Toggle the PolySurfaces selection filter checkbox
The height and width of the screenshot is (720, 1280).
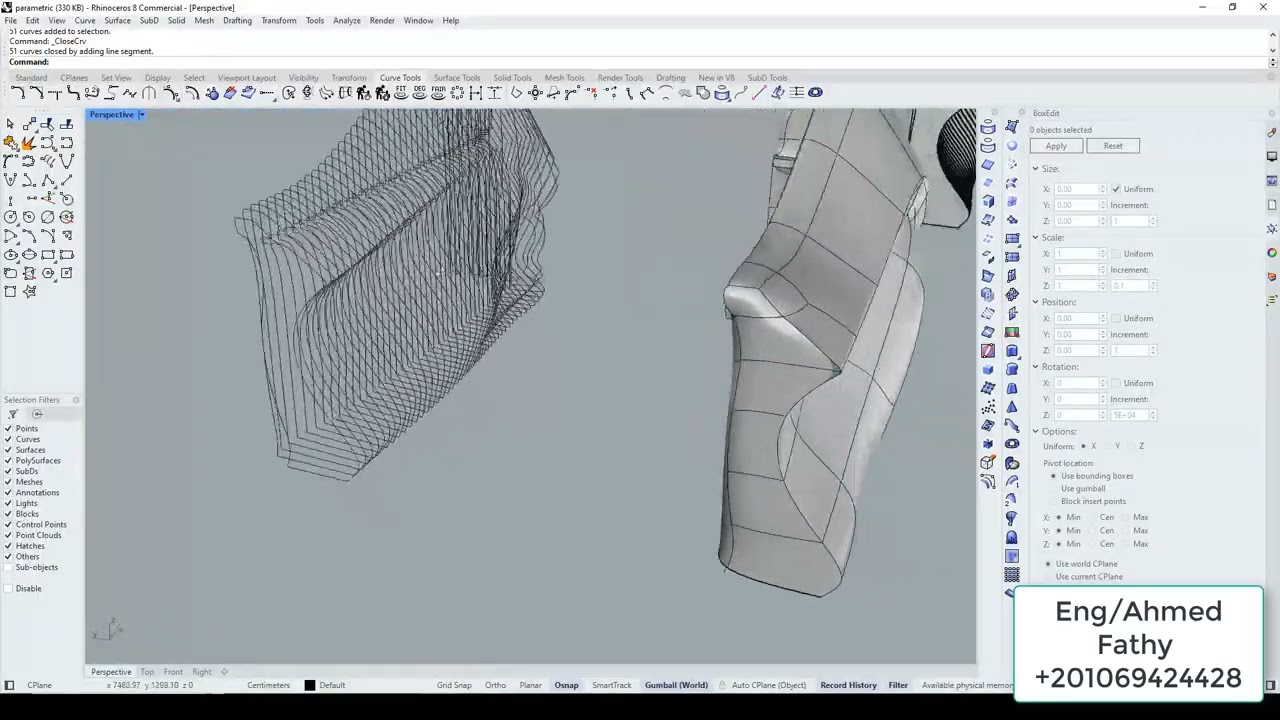pos(8,461)
